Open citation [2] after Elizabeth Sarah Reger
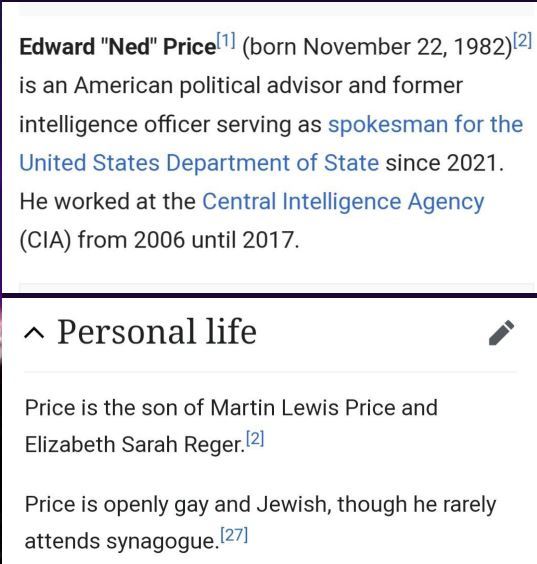The image size is (537, 564). click(x=255, y=438)
